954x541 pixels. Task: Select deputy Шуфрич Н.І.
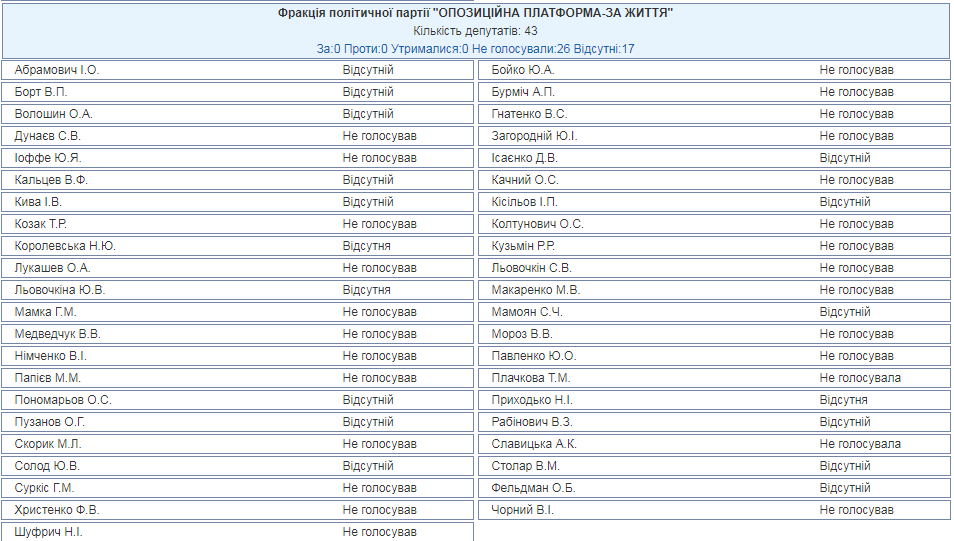coord(49,532)
